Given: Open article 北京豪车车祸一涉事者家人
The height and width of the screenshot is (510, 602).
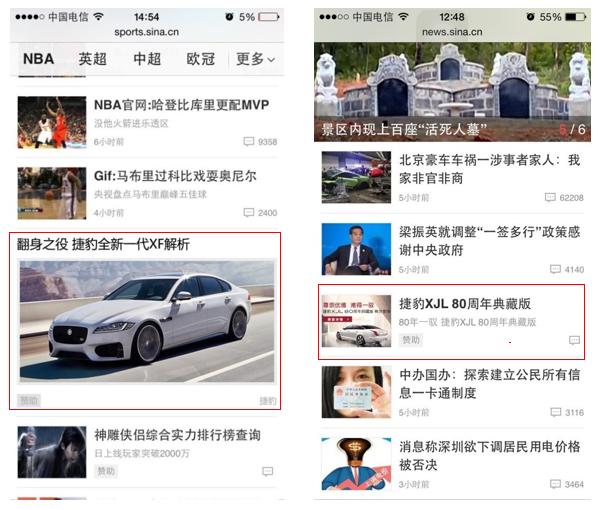Looking at the screenshot, I should 490,169.
